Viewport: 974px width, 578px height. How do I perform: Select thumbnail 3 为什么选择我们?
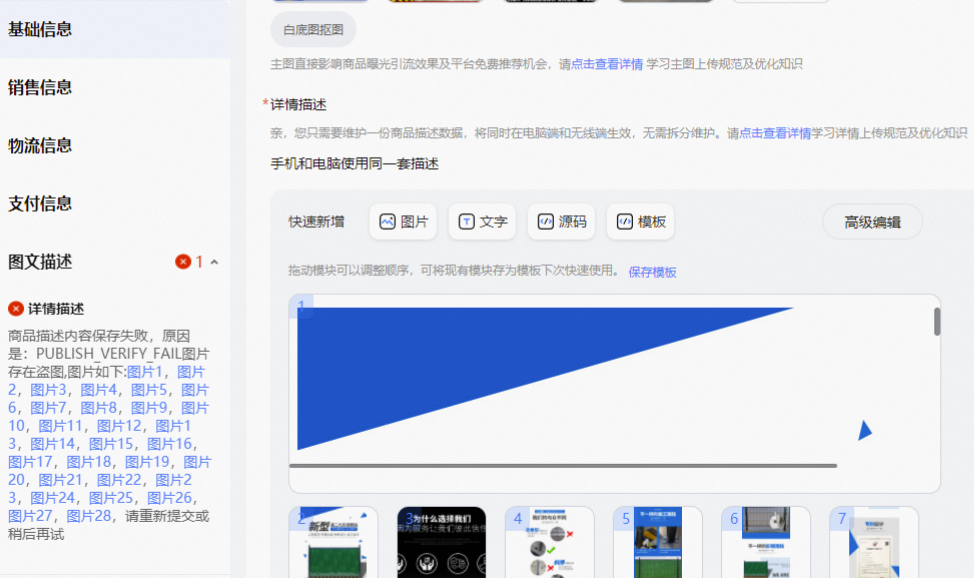tap(441, 542)
